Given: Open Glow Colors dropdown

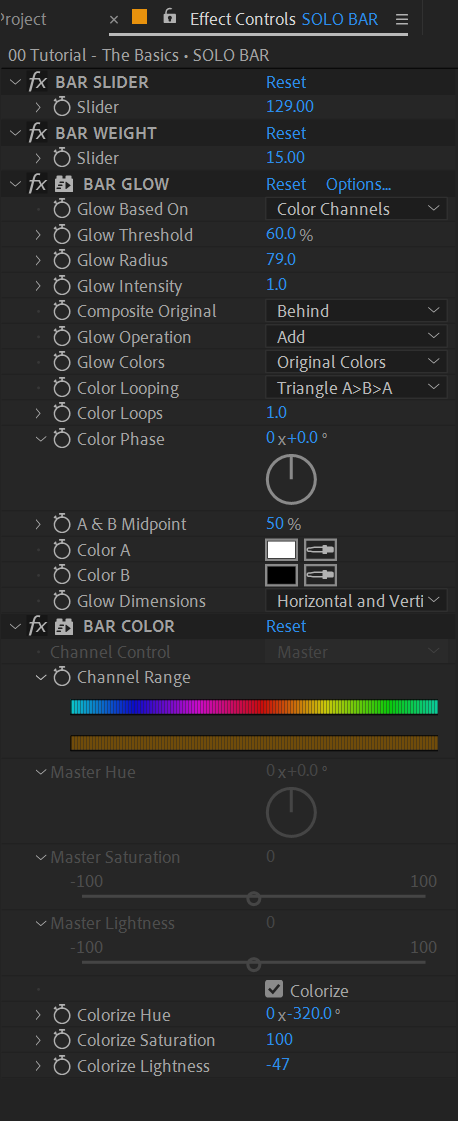Looking at the screenshot, I should (357, 362).
